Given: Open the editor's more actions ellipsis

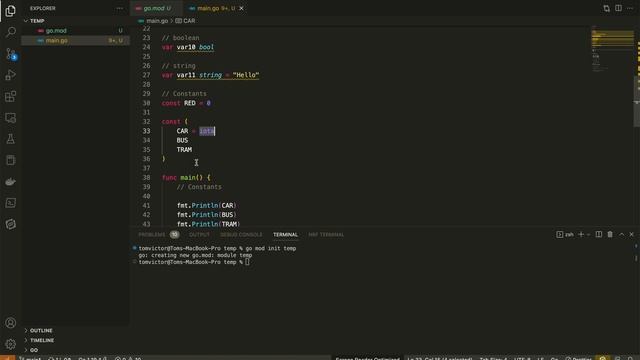Looking at the screenshot, I should (630, 8).
